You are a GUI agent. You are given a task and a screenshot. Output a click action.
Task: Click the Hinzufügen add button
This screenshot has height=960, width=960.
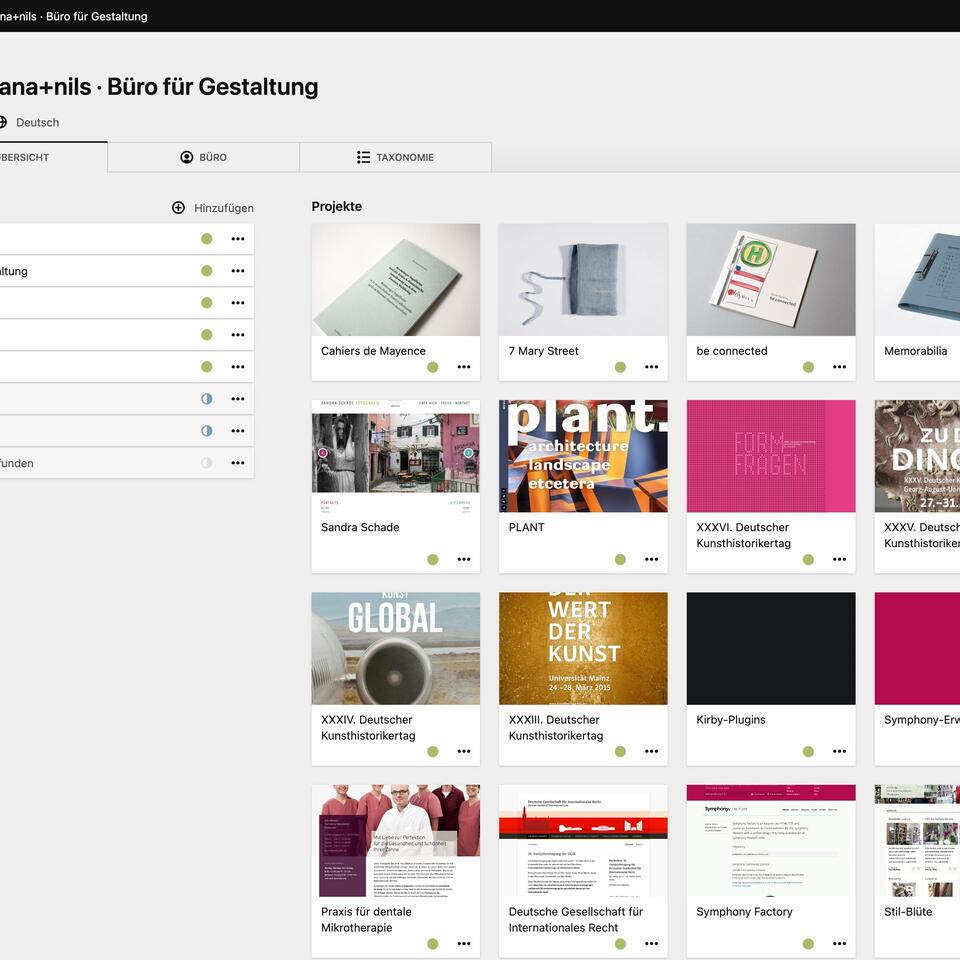point(212,208)
